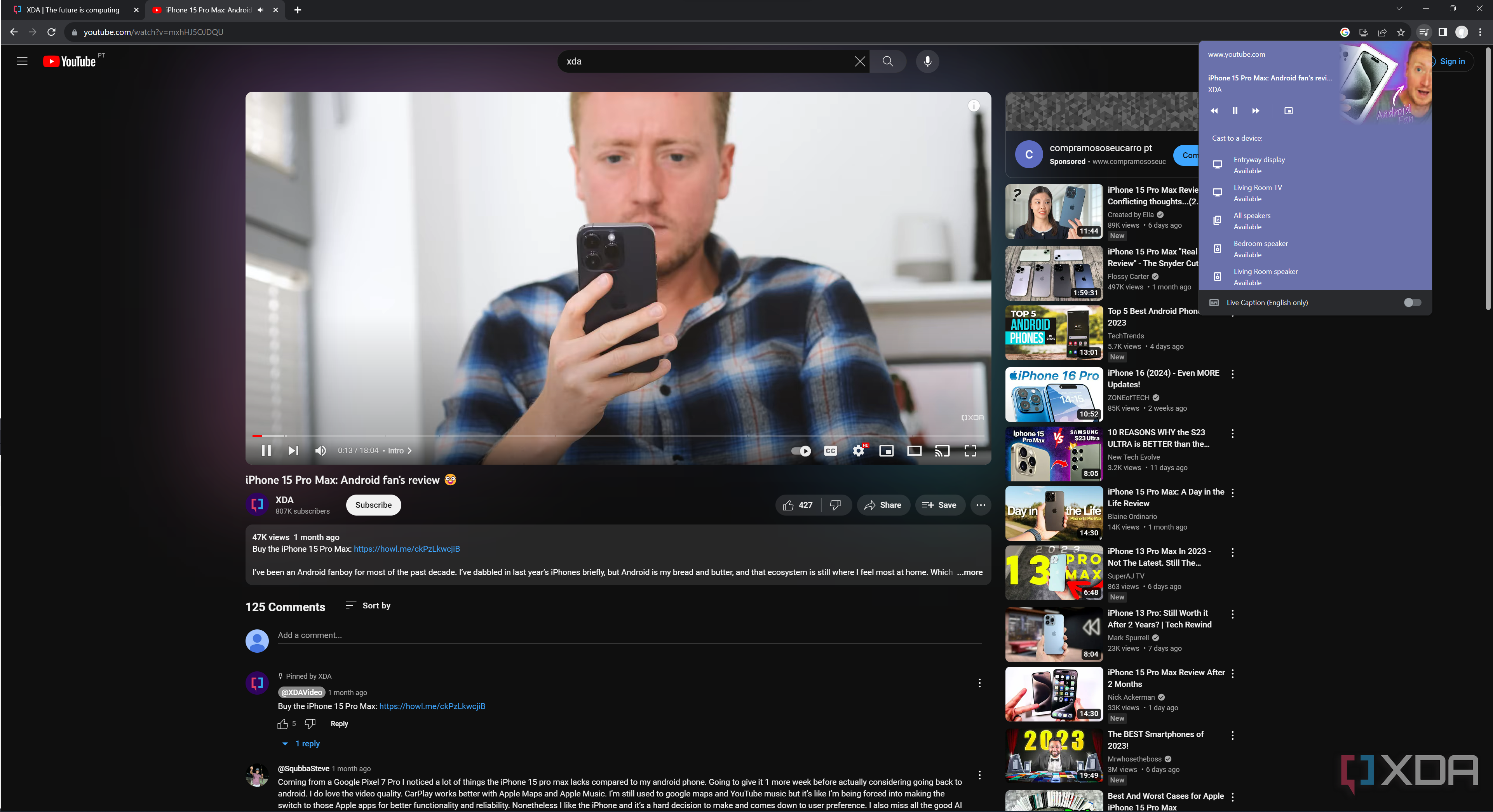Open Top 5 Best Android Phones thumbnail
Viewport: 1493px width, 812px height.
[x=1054, y=333]
